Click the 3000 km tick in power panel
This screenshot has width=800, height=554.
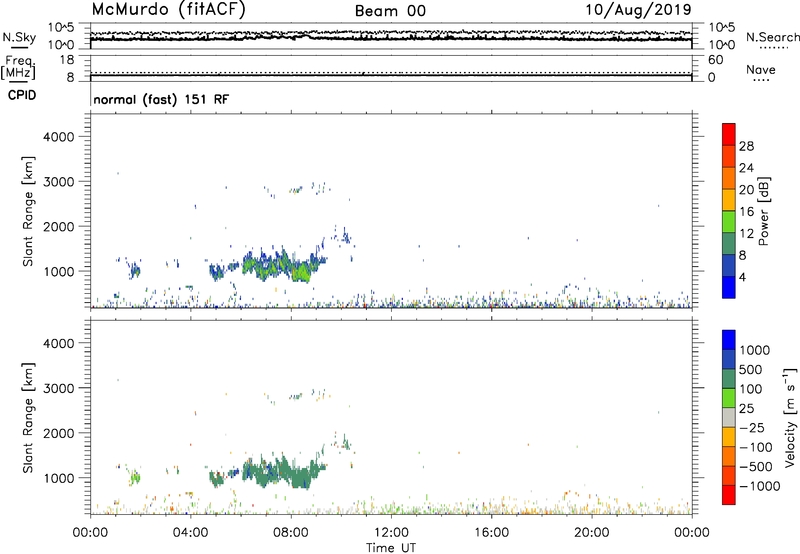pyautogui.click(x=59, y=182)
